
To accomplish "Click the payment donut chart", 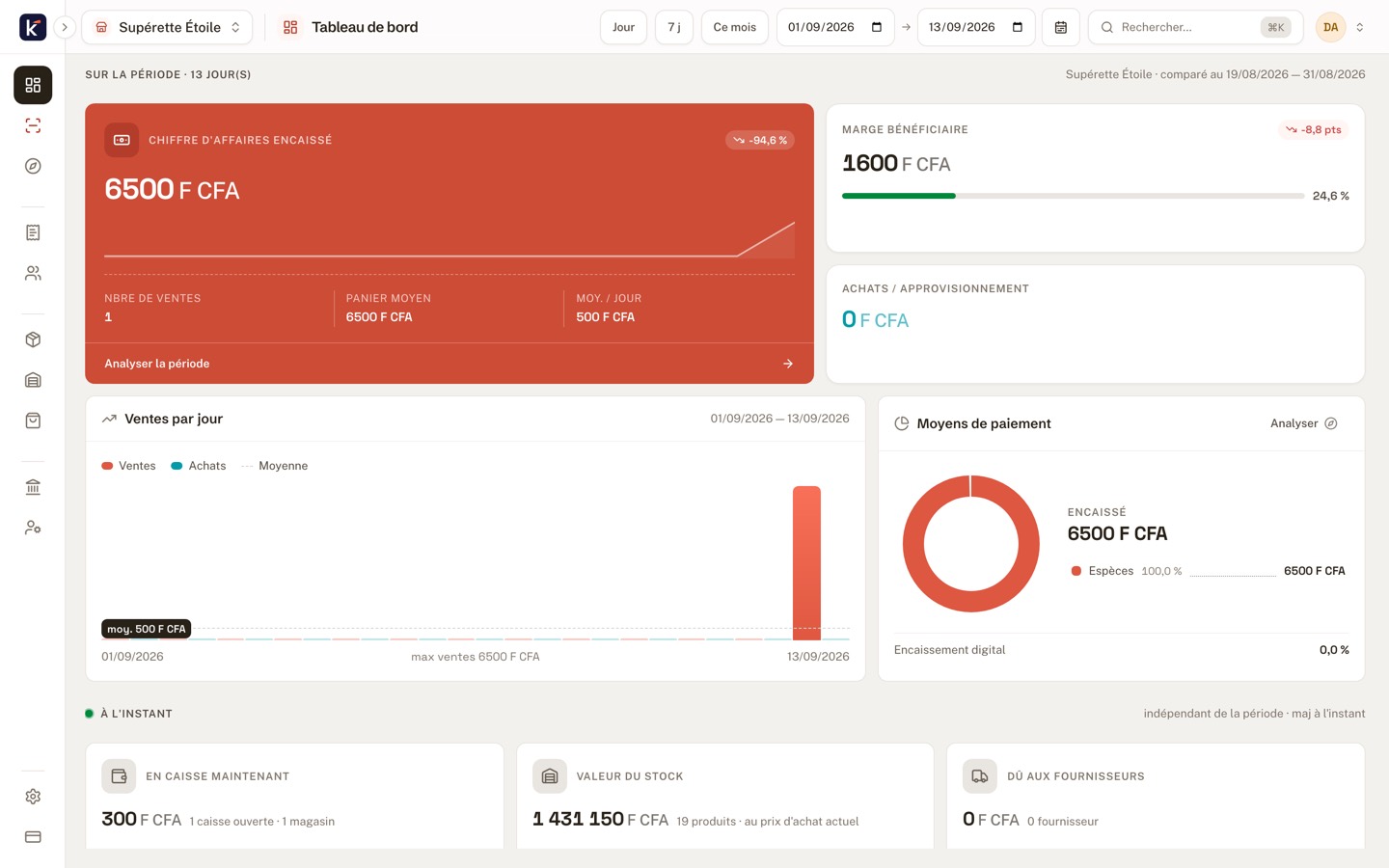I will tap(971, 544).
